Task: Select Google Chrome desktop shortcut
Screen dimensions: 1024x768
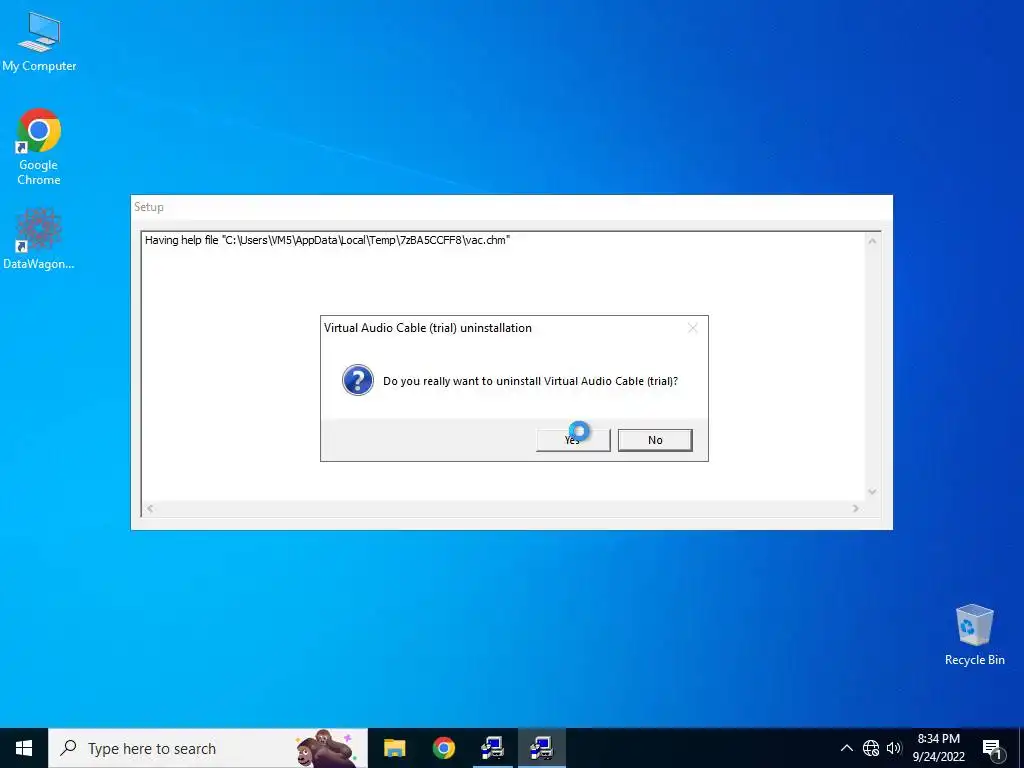Action: [39, 148]
